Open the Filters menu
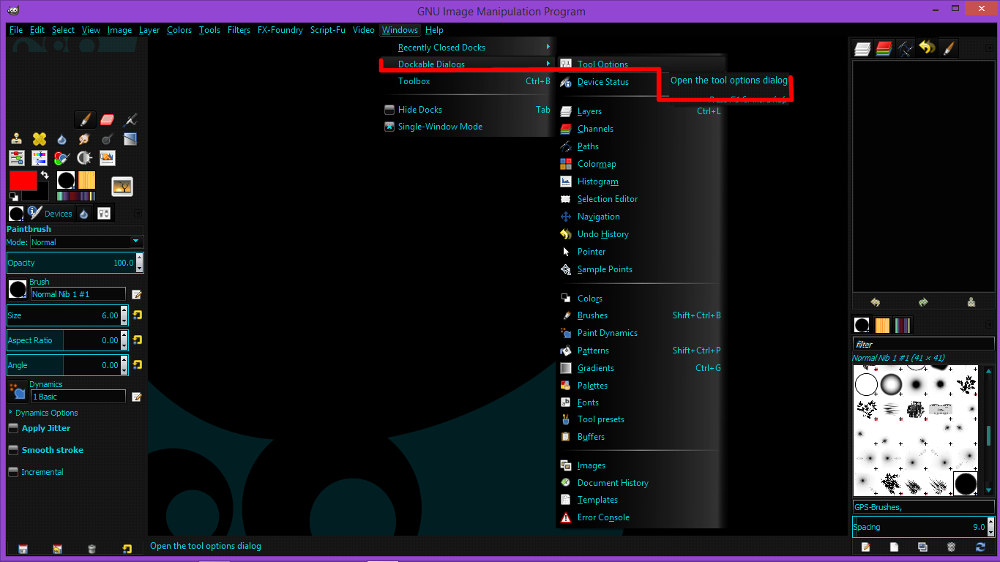 point(239,30)
